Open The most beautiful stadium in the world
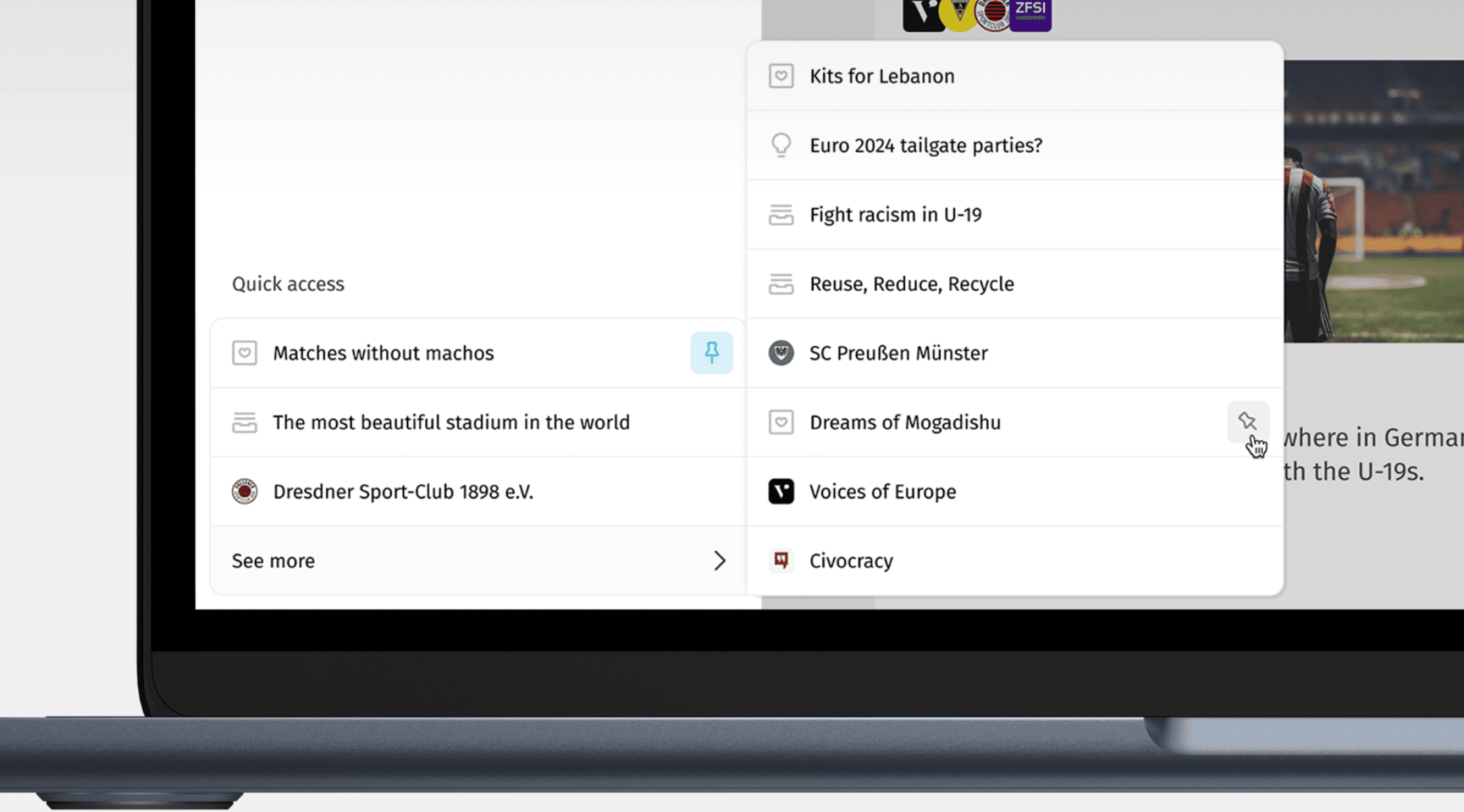This screenshot has width=1464, height=812. point(451,422)
